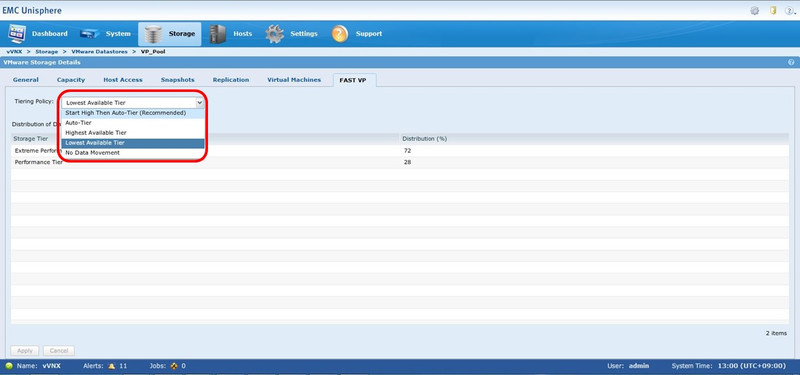800x375 pixels.
Task: Click the Alerts count 11
Action: [123, 366]
